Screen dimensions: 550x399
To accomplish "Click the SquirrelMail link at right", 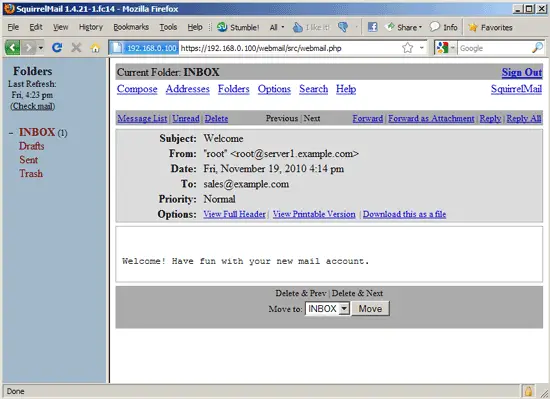I will click(516, 89).
